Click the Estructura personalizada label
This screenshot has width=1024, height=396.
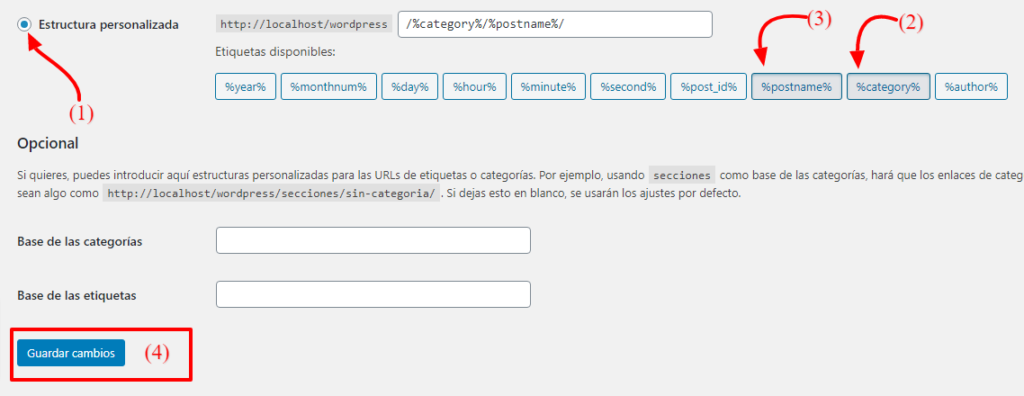tap(108, 25)
